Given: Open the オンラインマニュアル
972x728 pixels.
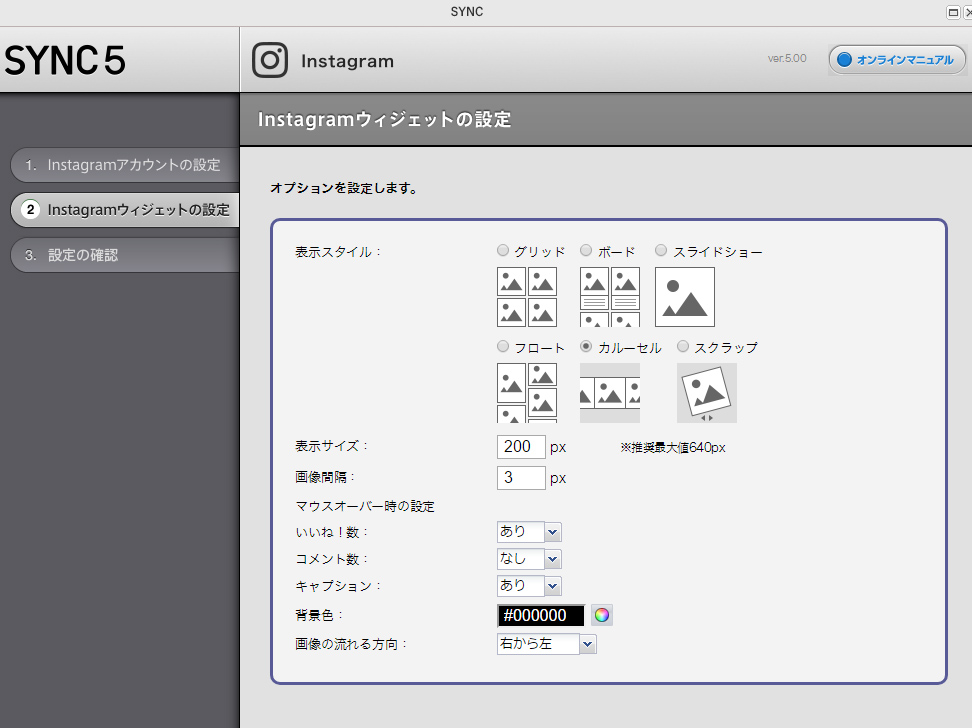Looking at the screenshot, I should (x=896, y=59).
